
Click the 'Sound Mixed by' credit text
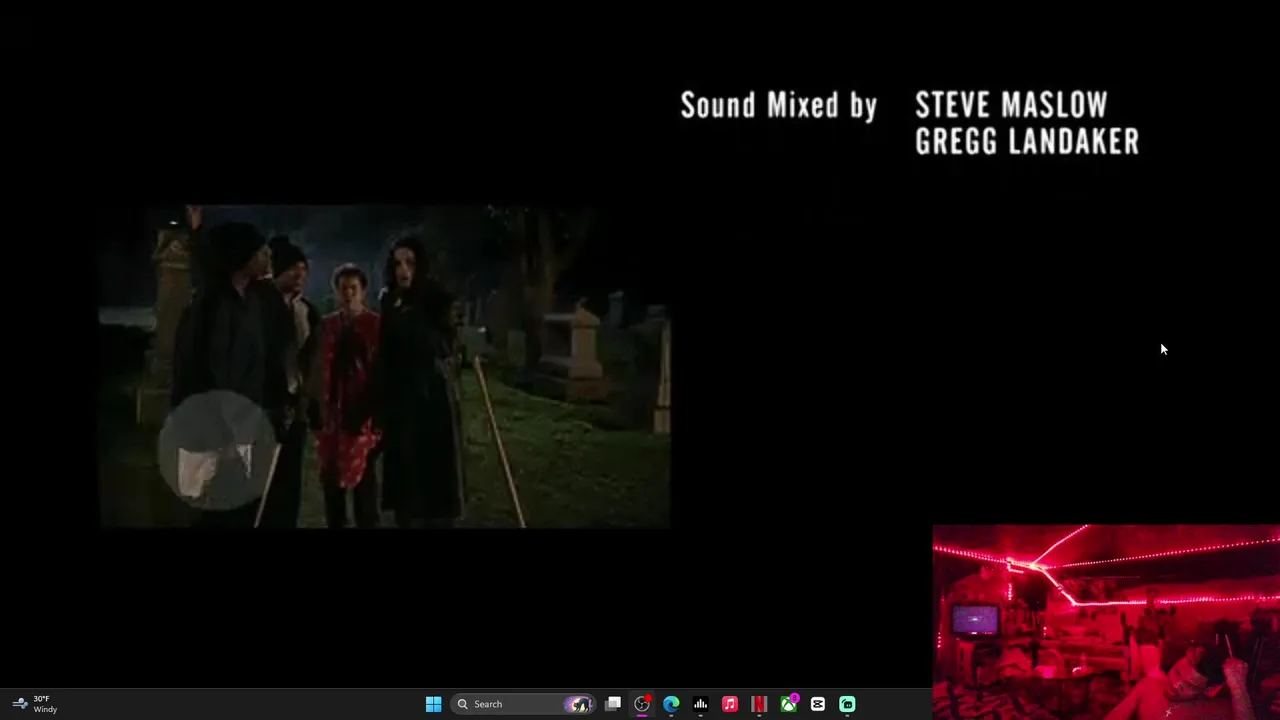(778, 105)
